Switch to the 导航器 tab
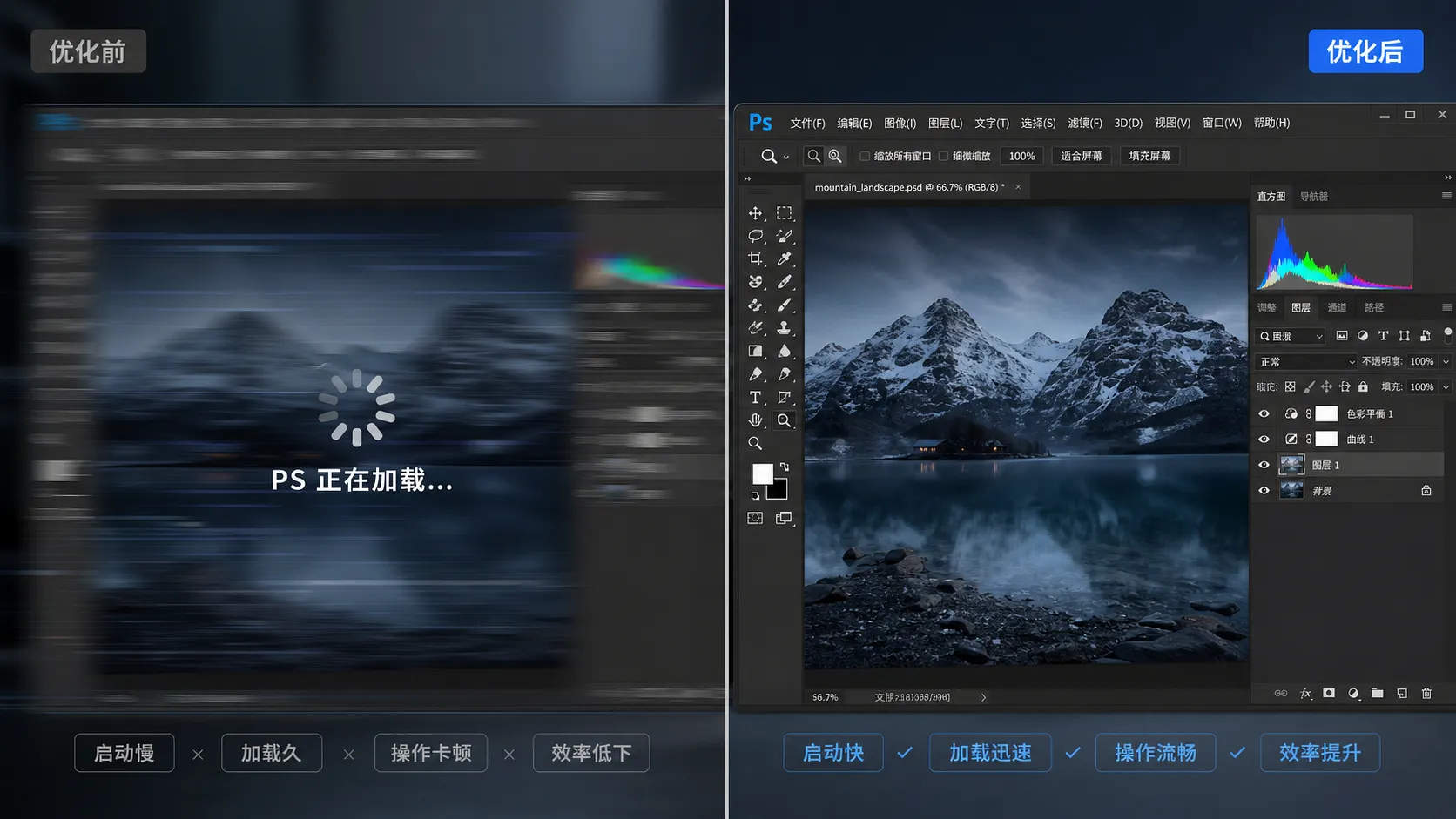Viewport: 1456px width, 819px height. point(1314,197)
